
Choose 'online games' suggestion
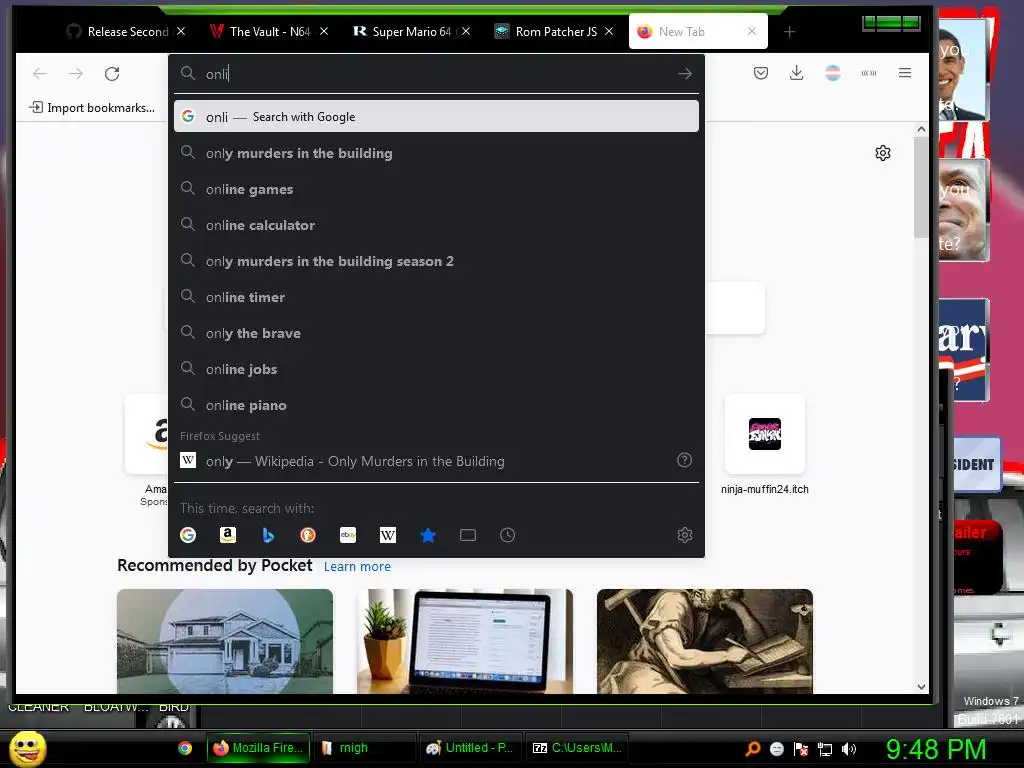(436, 189)
